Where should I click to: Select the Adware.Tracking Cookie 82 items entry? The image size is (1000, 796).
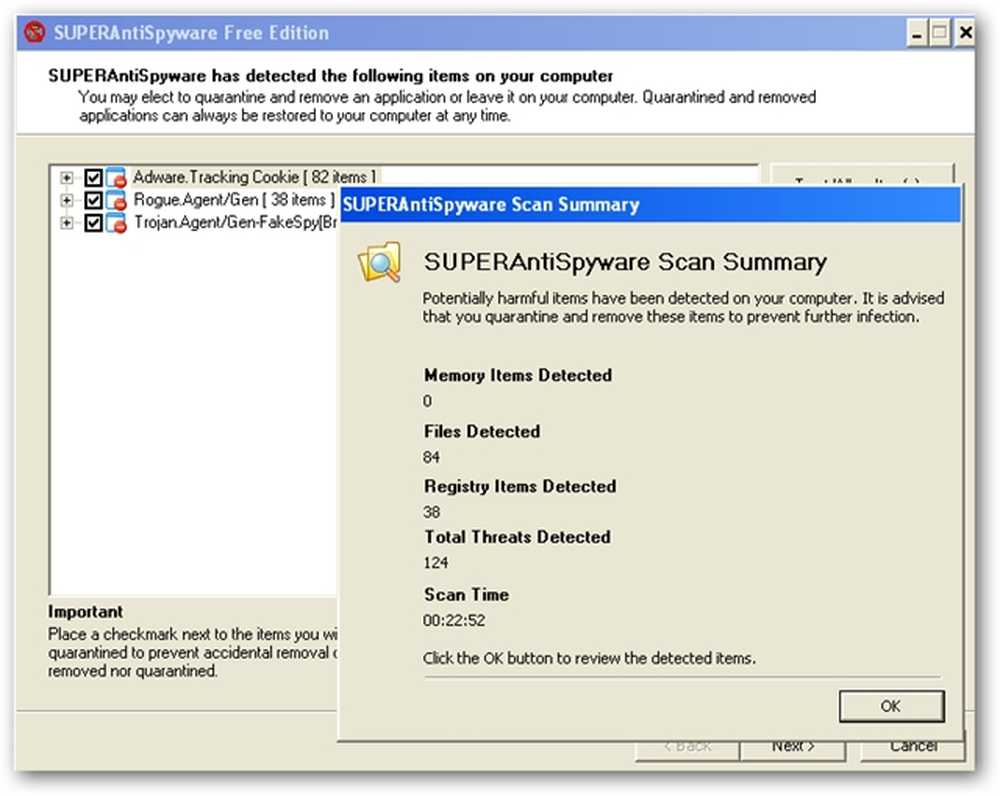point(254,177)
